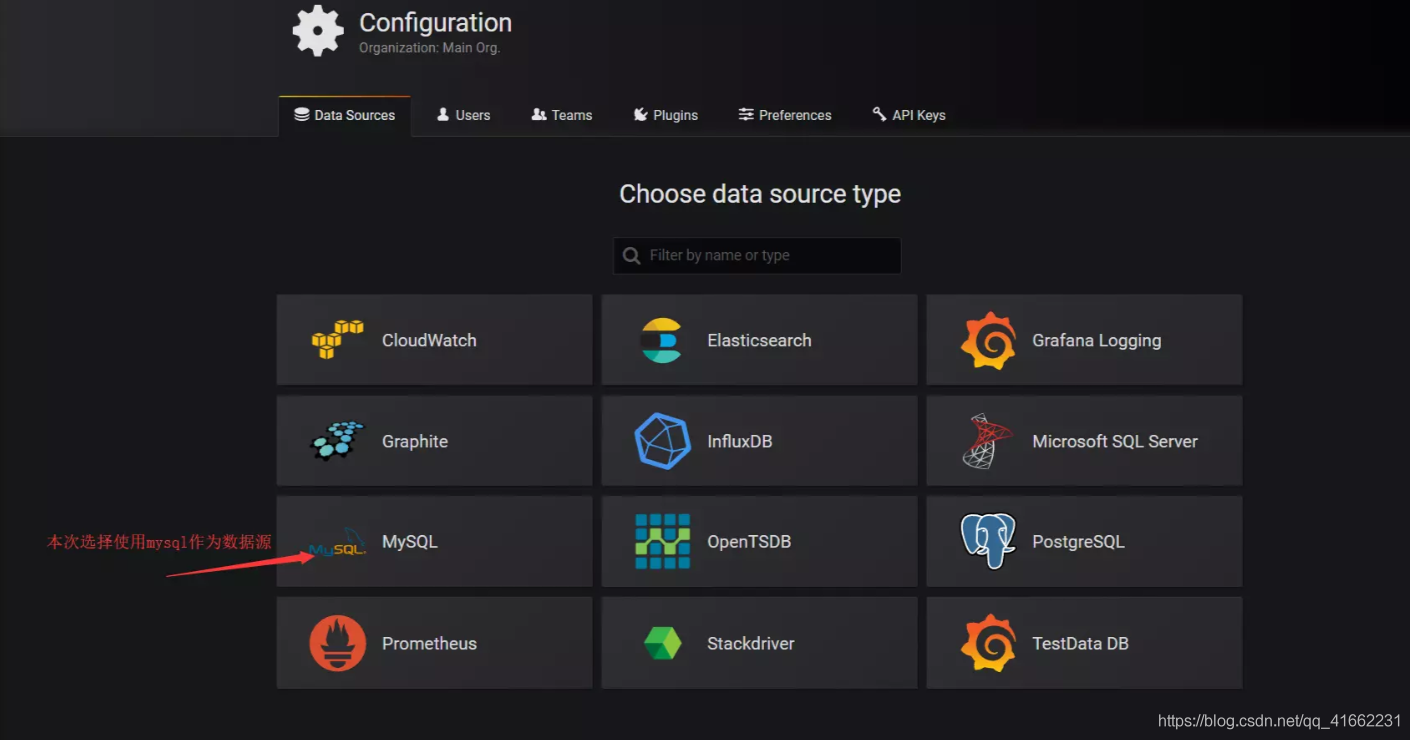Go to the API Keys tab

click(908, 116)
